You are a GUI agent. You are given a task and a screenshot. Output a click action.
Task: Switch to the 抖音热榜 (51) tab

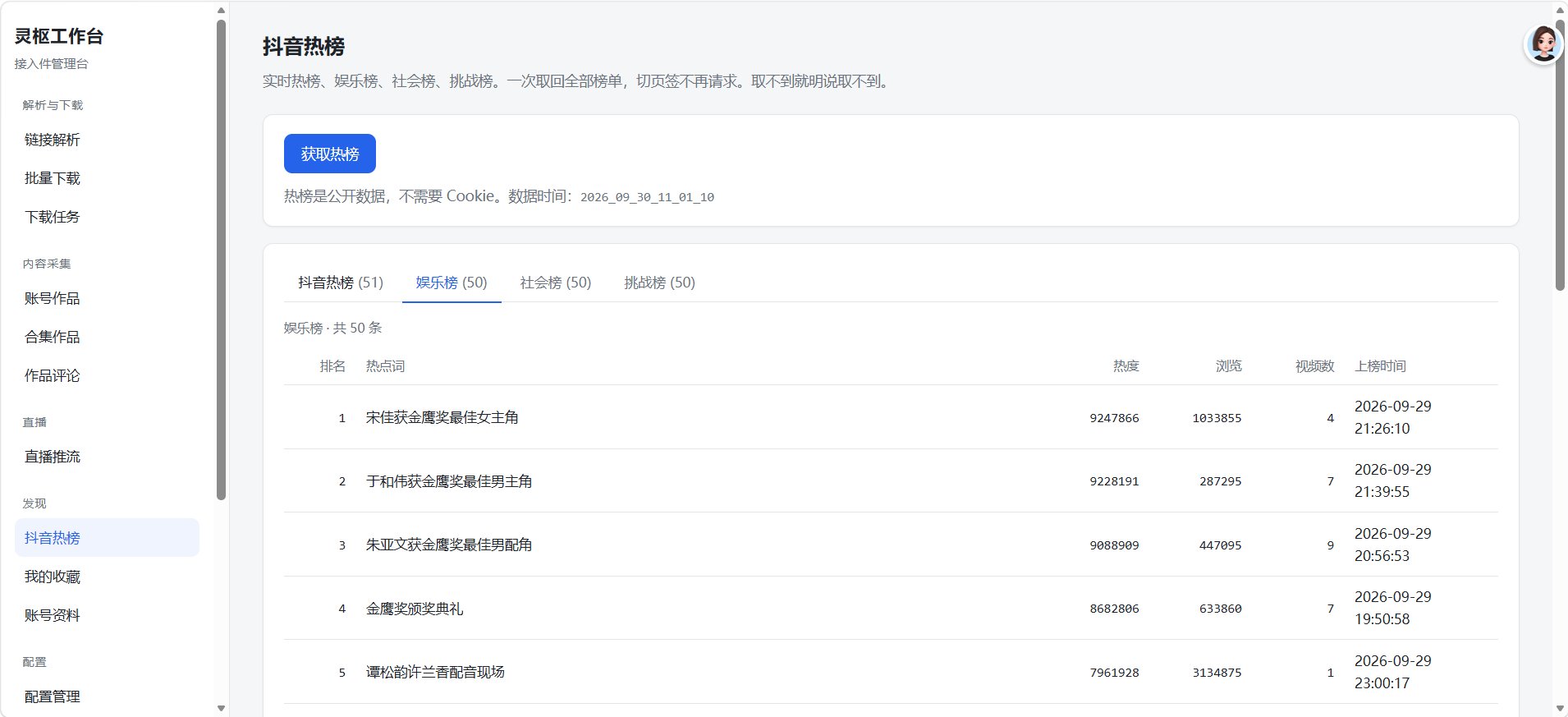click(x=340, y=283)
